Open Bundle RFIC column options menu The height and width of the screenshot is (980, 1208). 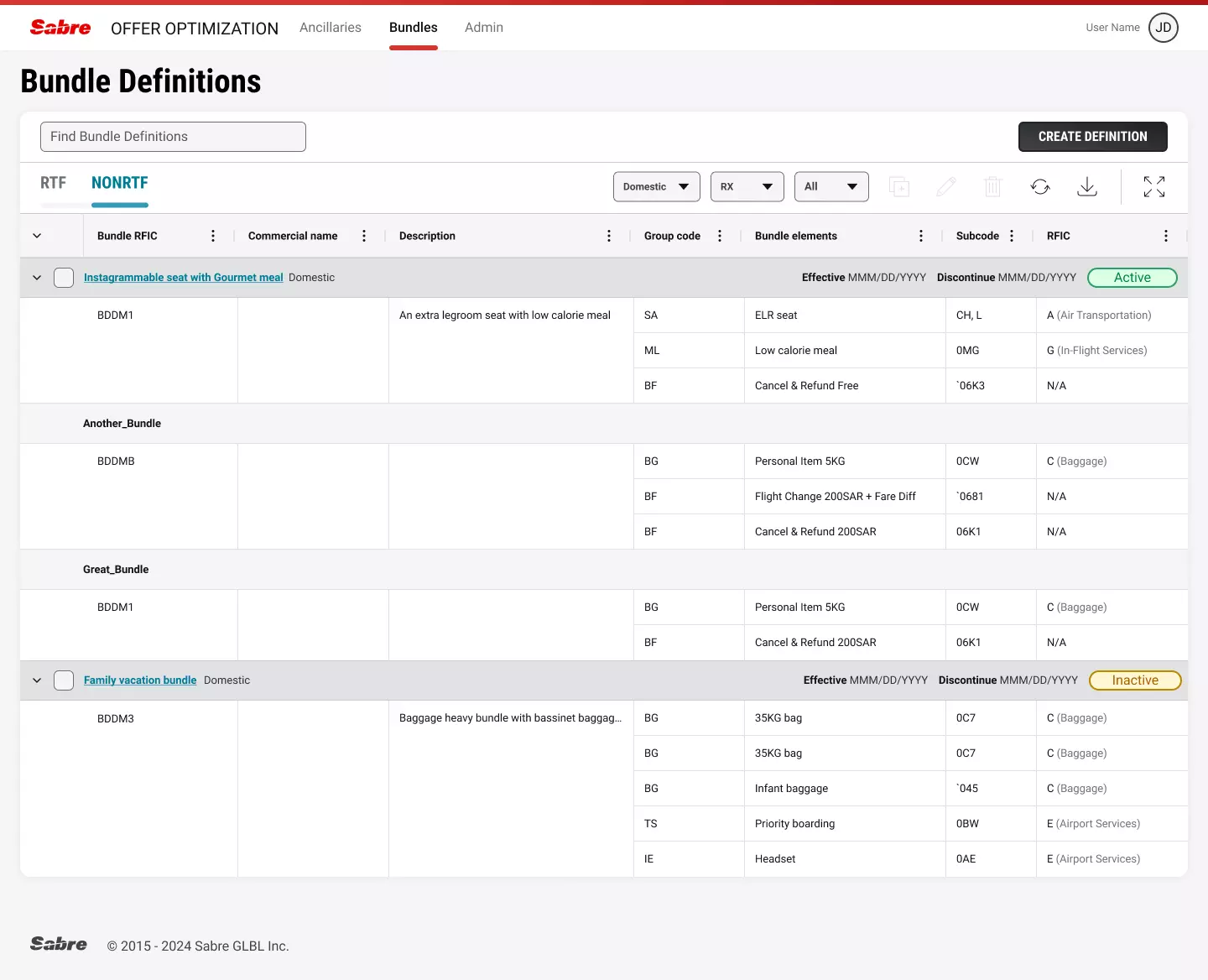coord(213,236)
